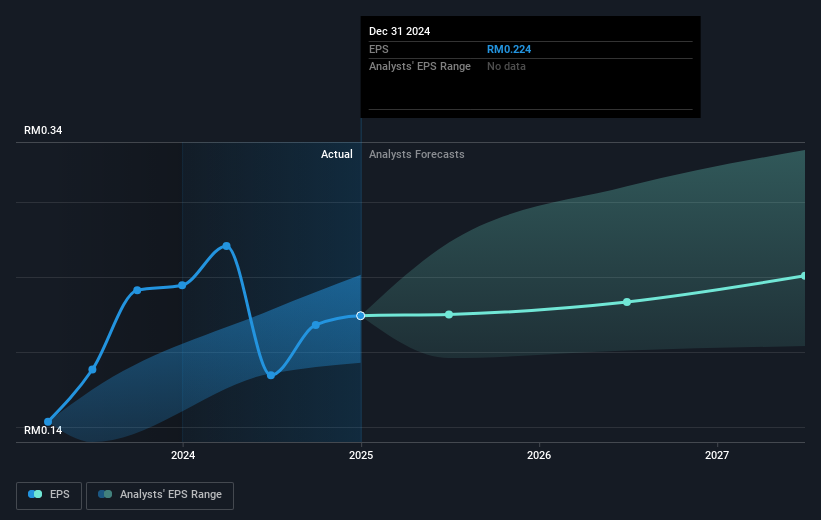821x520 pixels.
Task: Click the EPS data point just before 2025
Action: pos(316,325)
